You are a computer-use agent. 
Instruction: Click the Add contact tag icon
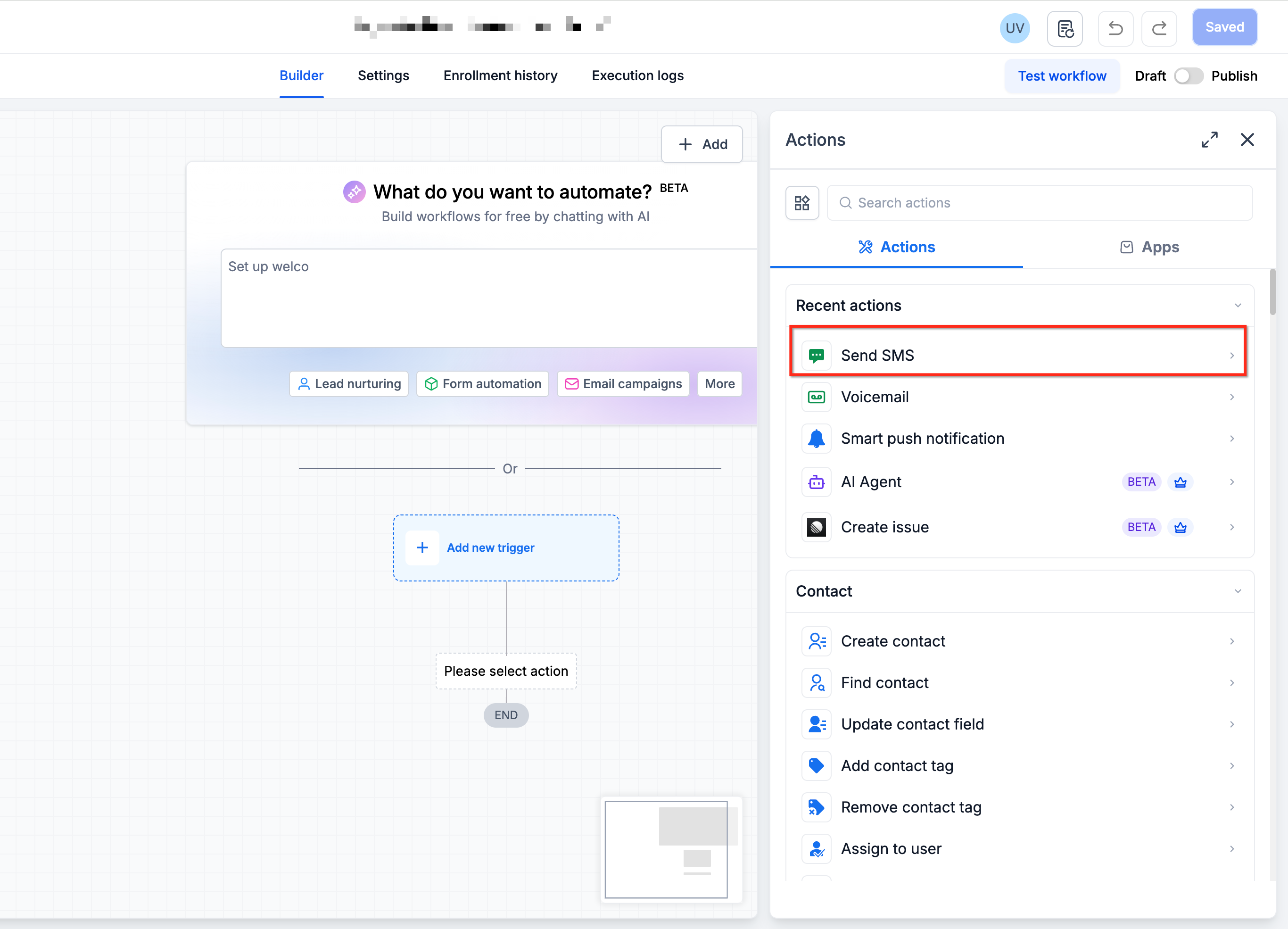[816, 766]
